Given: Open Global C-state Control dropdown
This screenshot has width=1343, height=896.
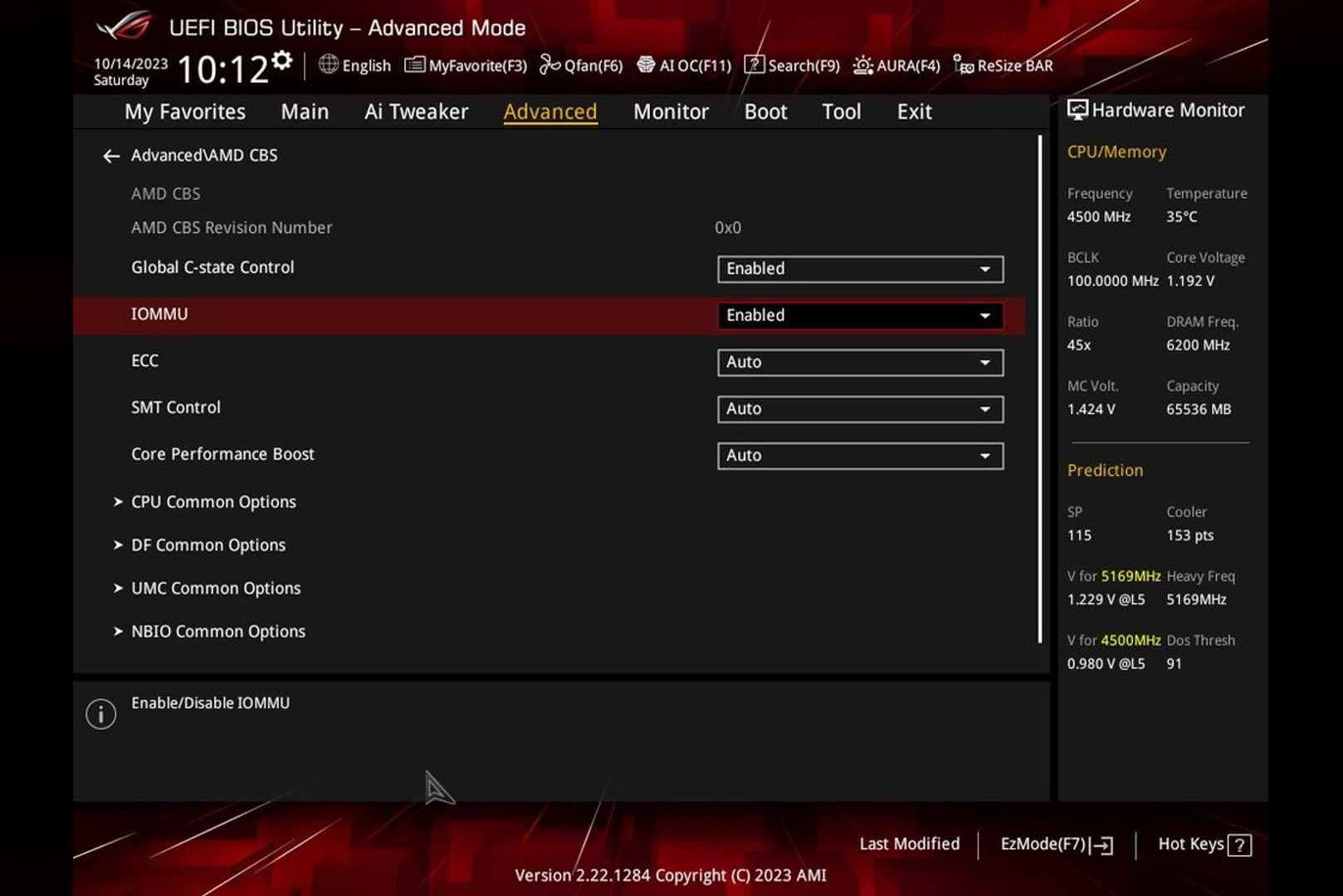Looking at the screenshot, I should coord(860,269).
